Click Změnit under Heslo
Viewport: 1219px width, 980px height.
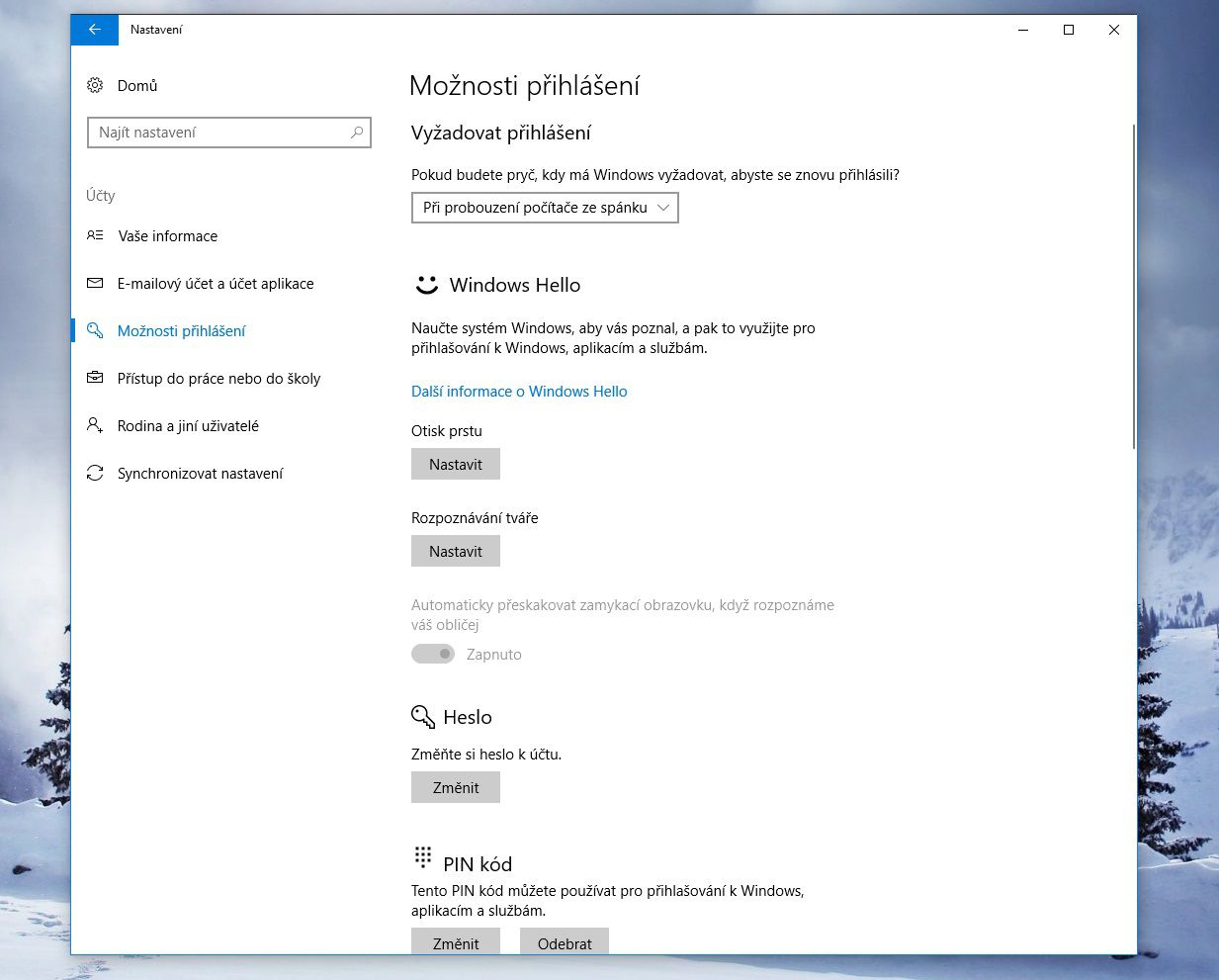[456, 787]
